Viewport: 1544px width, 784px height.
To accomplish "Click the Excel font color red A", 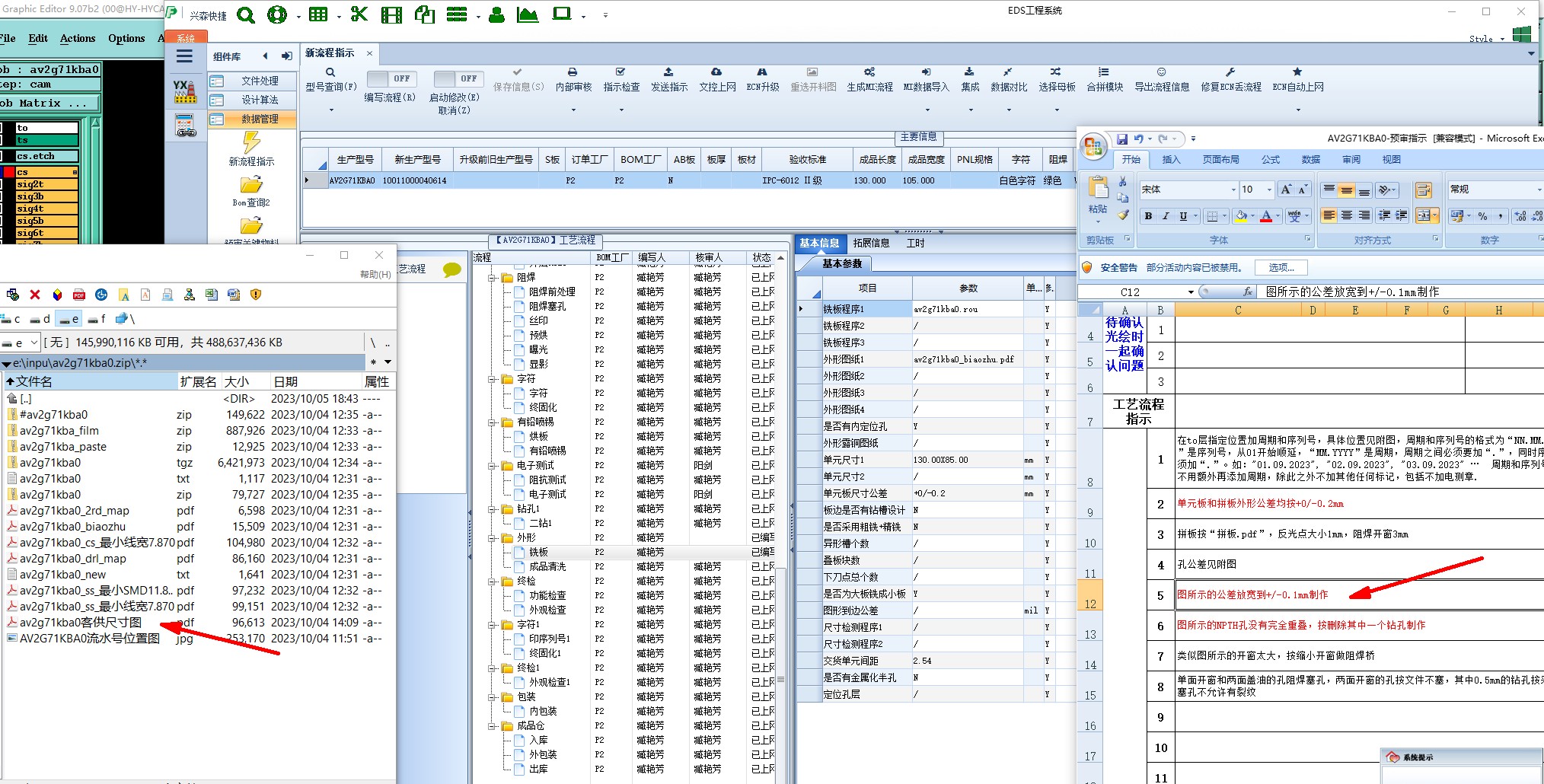I will tap(1265, 216).
